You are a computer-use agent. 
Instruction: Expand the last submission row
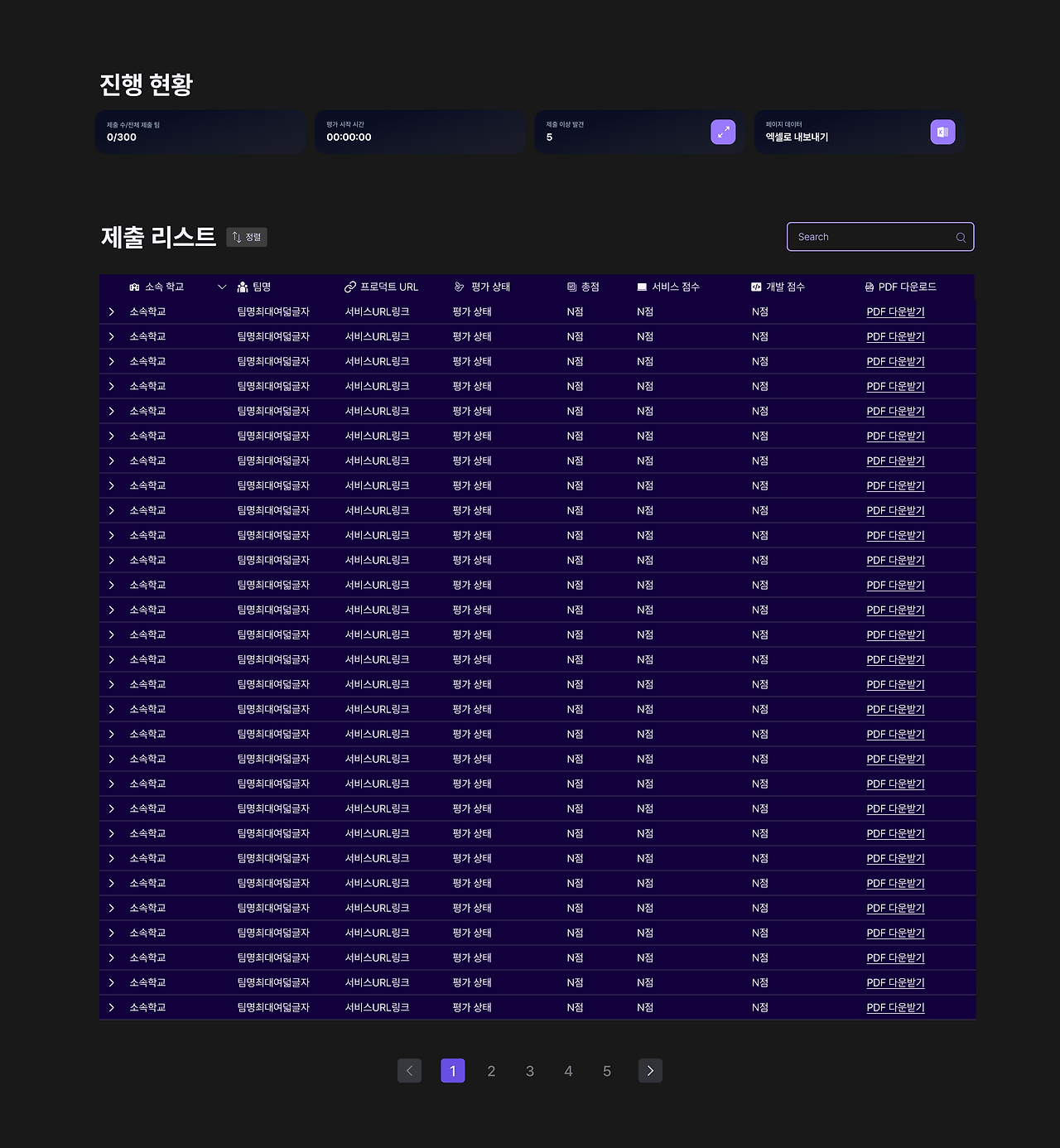[112, 1007]
